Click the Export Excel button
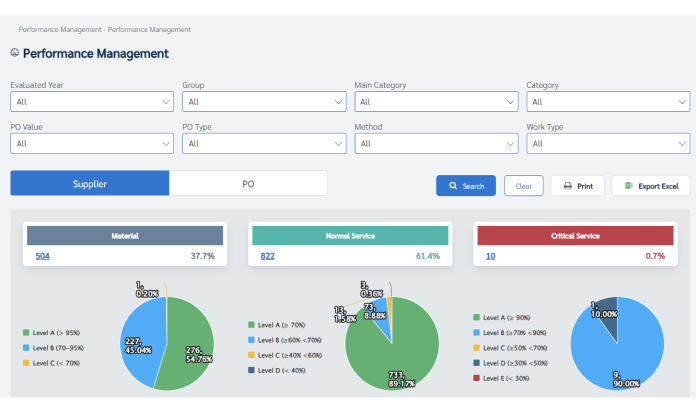Screen dimensions: 696x412 (650, 186)
